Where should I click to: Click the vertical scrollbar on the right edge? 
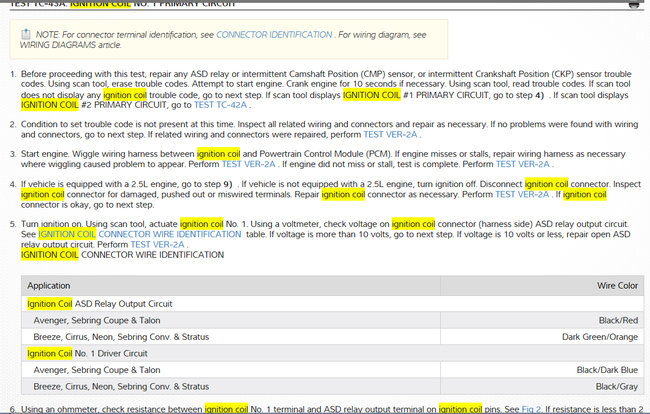tap(645, 200)
